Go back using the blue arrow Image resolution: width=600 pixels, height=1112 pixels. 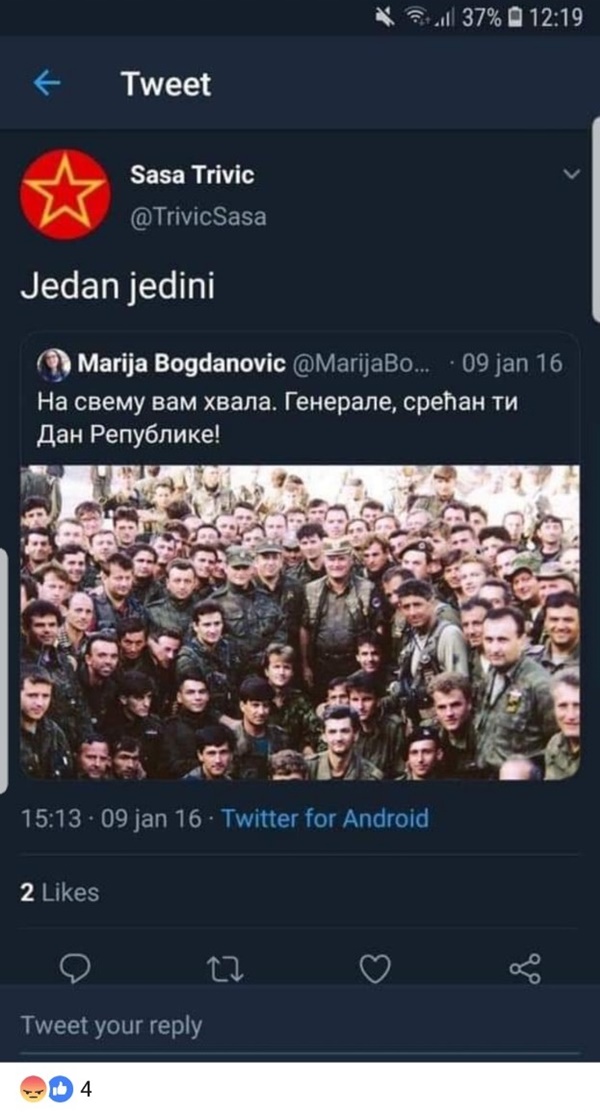pyautogui.click(x=47, y=84)
